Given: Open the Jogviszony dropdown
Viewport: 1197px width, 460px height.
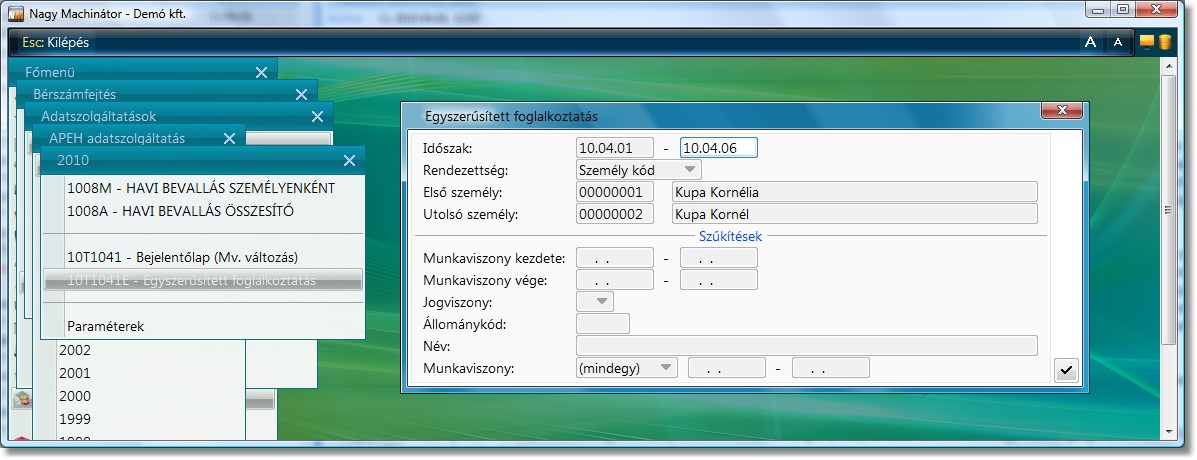Looking at the screenshot, I should pos(595,302).
